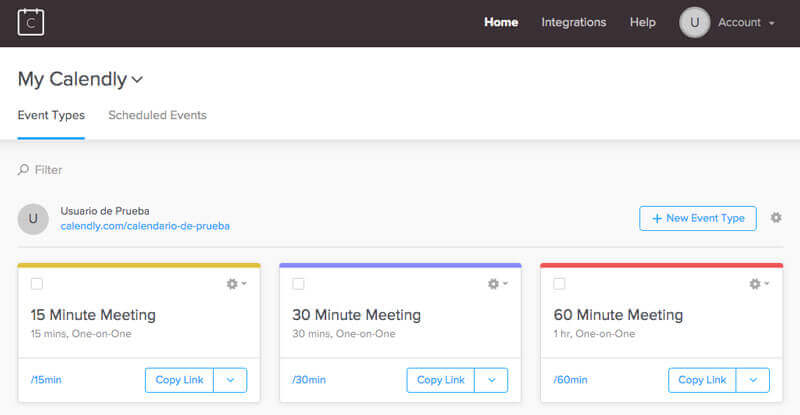
Task: Click the 30 Minute Meeting title
Action: coord(356,315)
